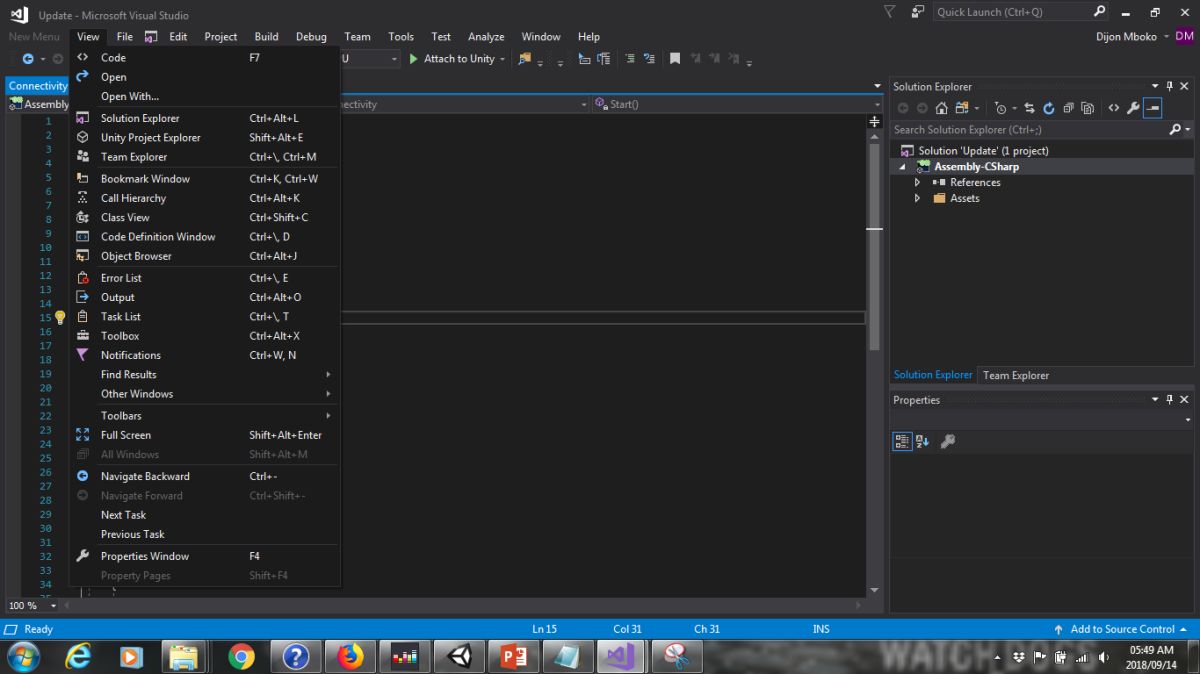Click the Search Solution Explorer field
The width and height of the screenshot is (1200, 674).
point(1029,129)
